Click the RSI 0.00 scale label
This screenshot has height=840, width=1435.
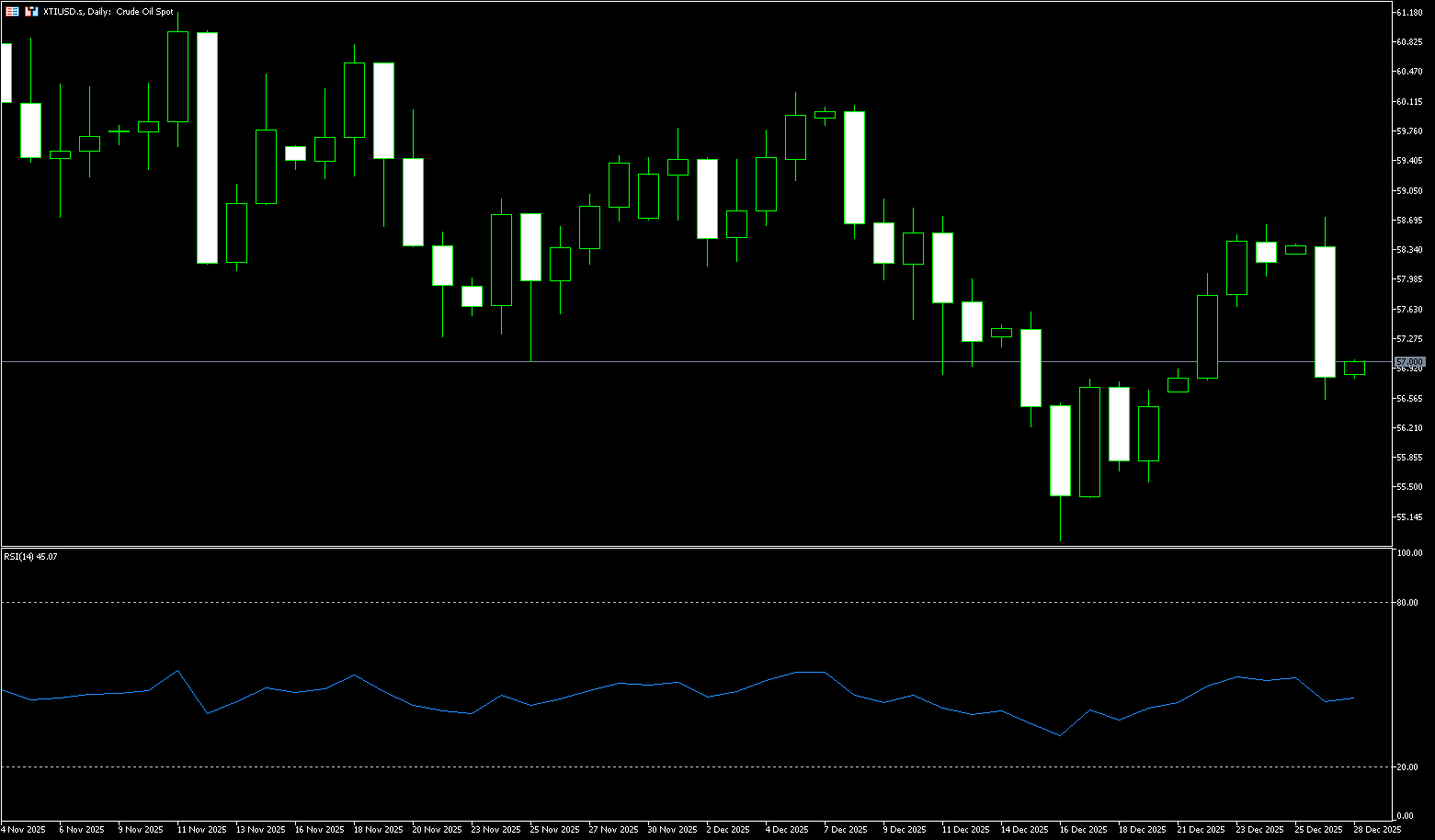(x=1405, y=816)
